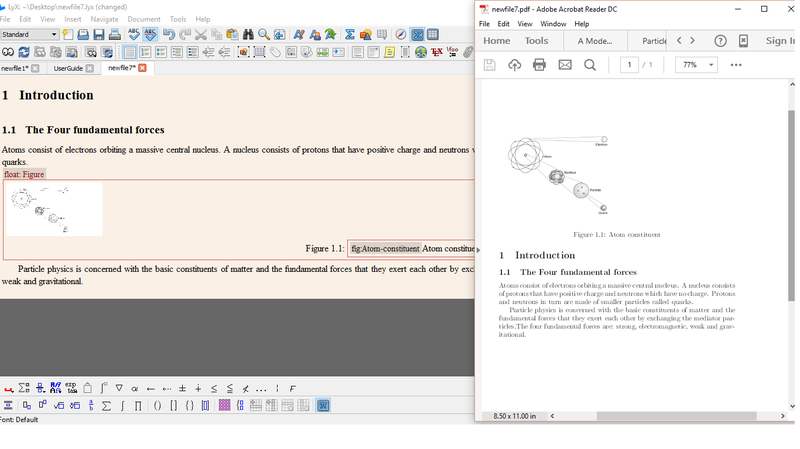Click Acrobat upload to cloud icon

tap(514, 65)
